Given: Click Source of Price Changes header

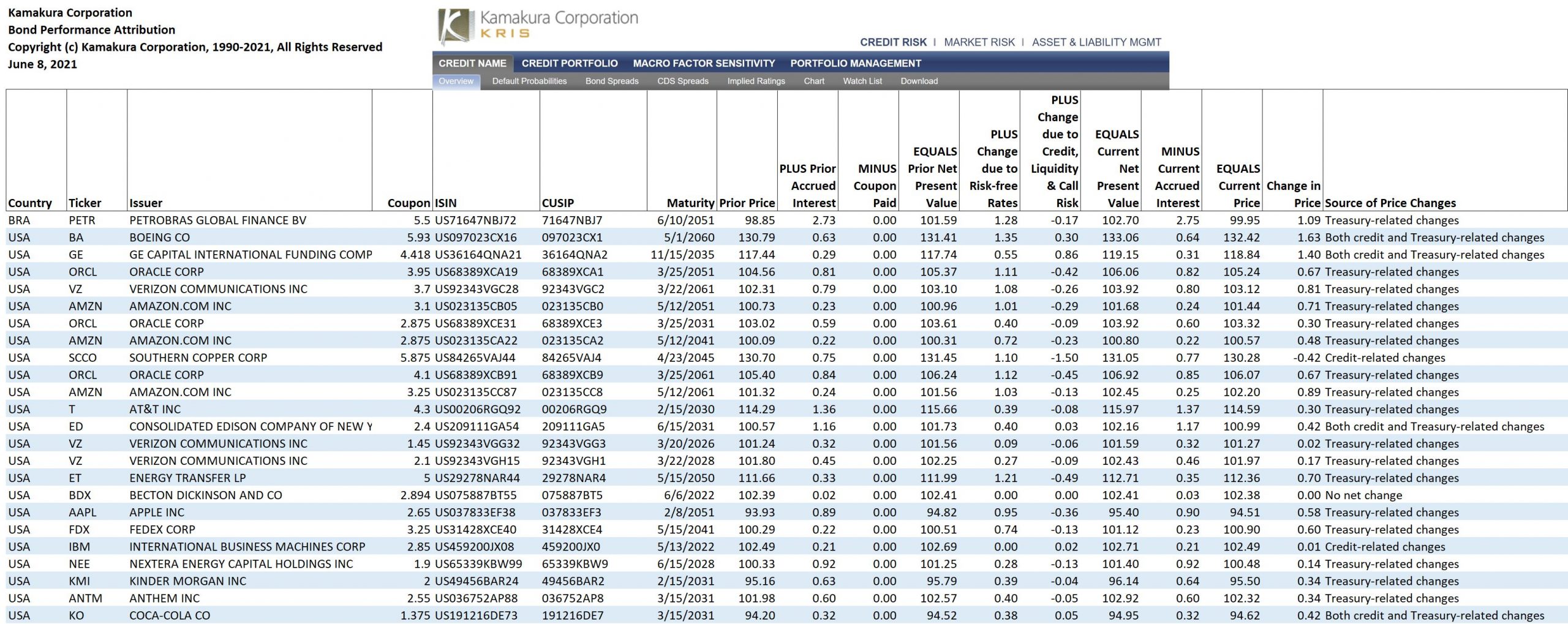Looking at the screenshot, I should pyautogui.click(x=1390, y=203).
